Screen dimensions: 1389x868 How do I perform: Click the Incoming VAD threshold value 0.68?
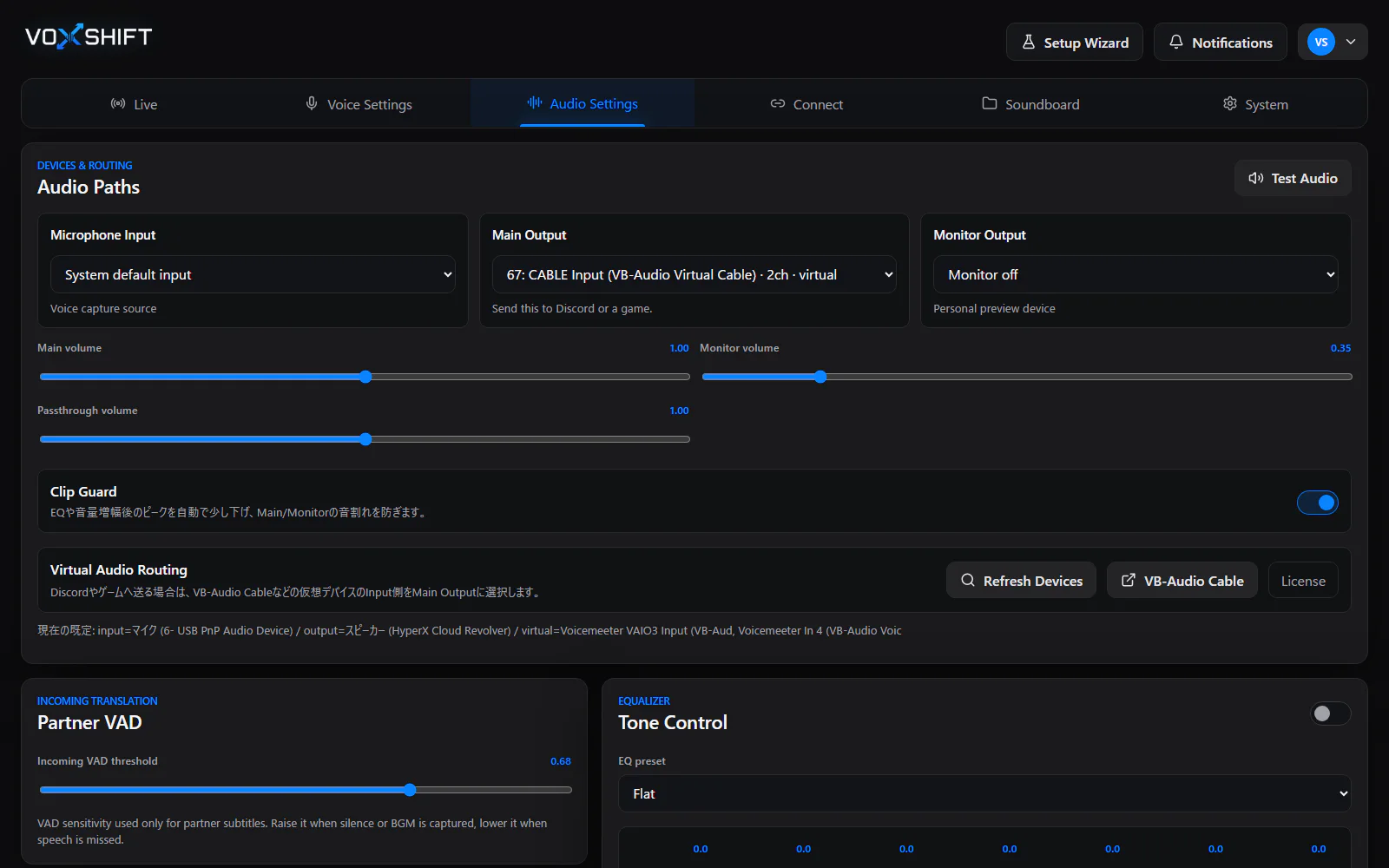(x=561, y=761)
